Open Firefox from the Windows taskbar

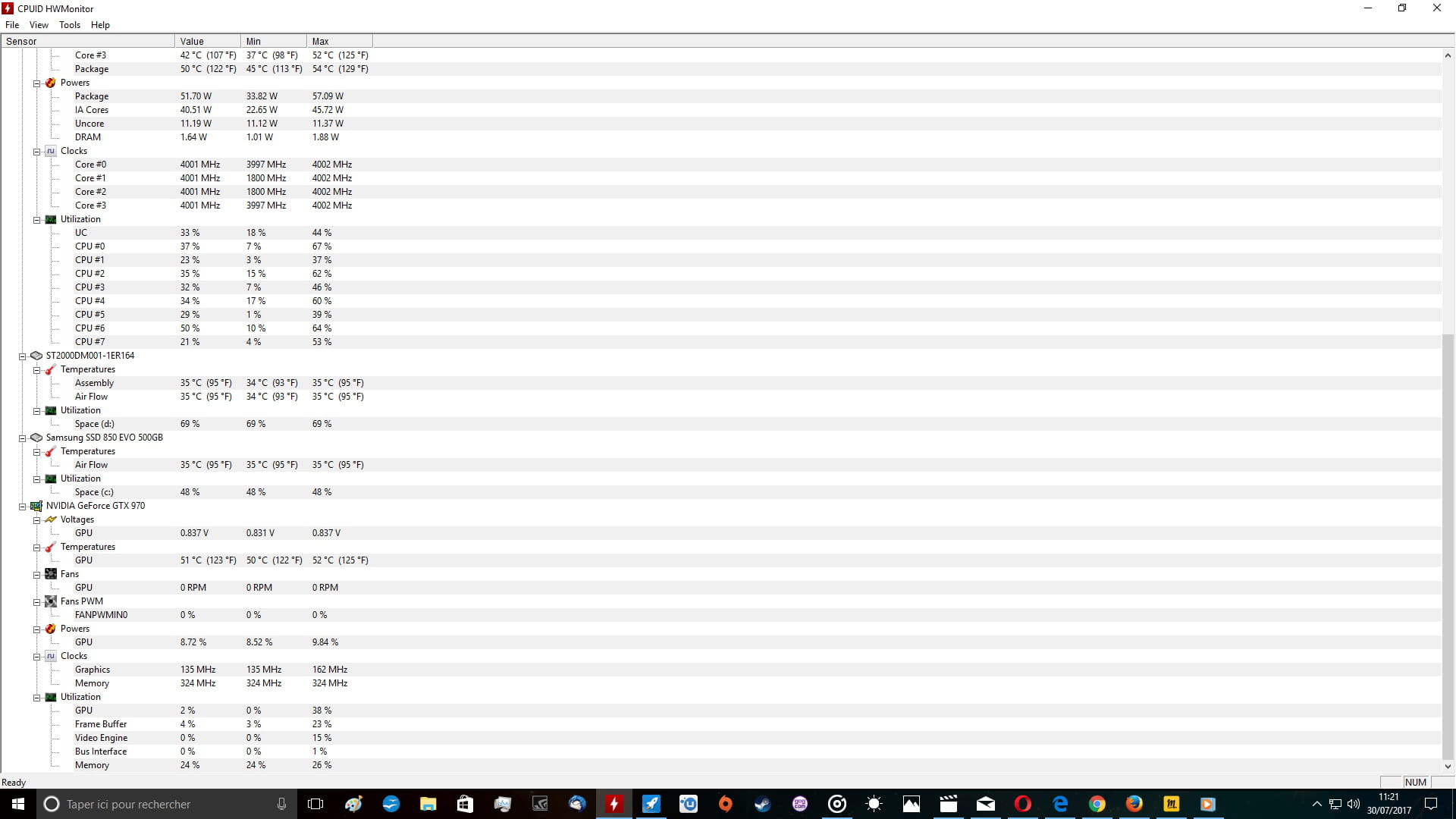coord(1134,804)
